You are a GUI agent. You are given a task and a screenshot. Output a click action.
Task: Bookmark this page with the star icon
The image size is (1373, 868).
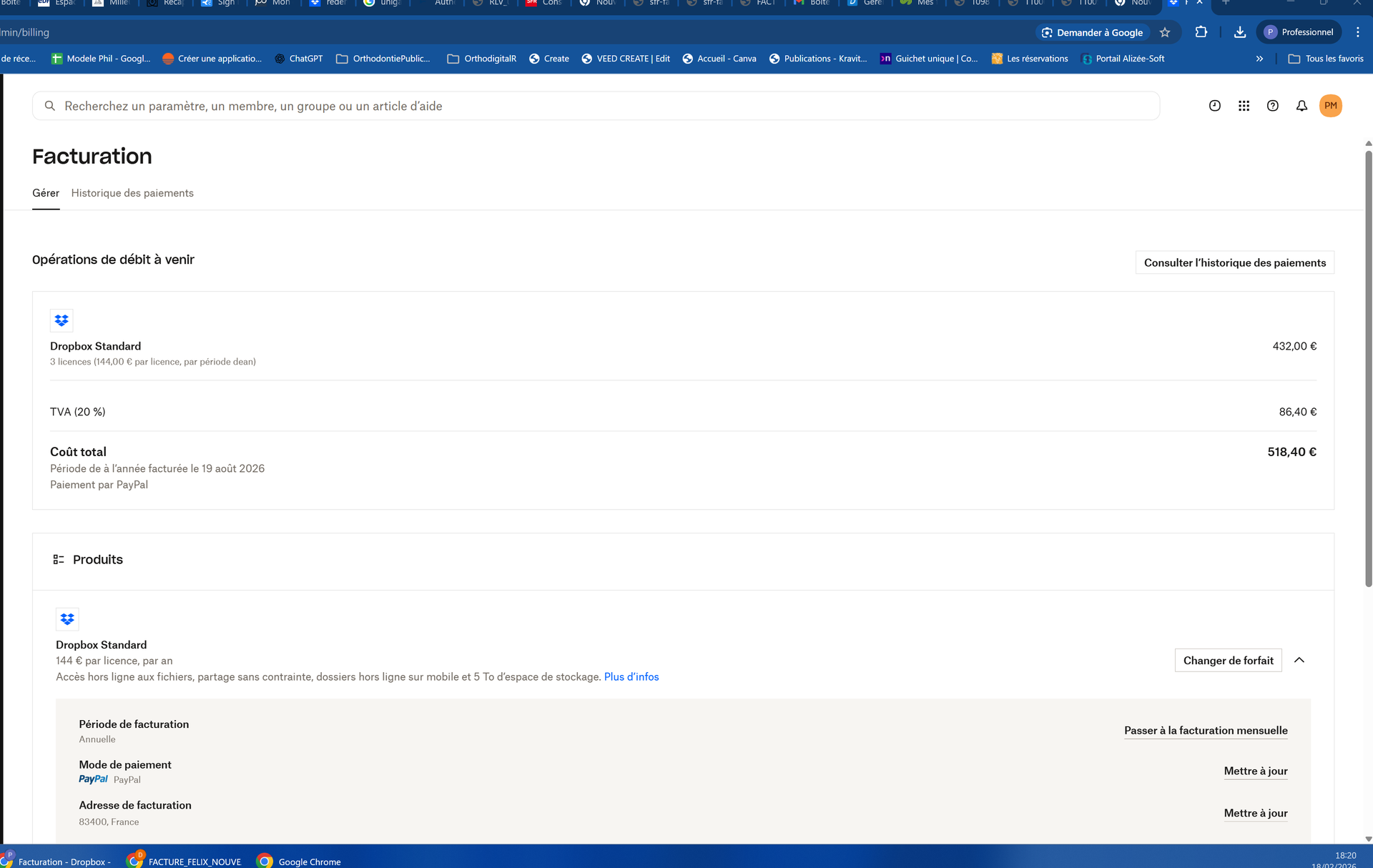click(x=1165, y=32)
